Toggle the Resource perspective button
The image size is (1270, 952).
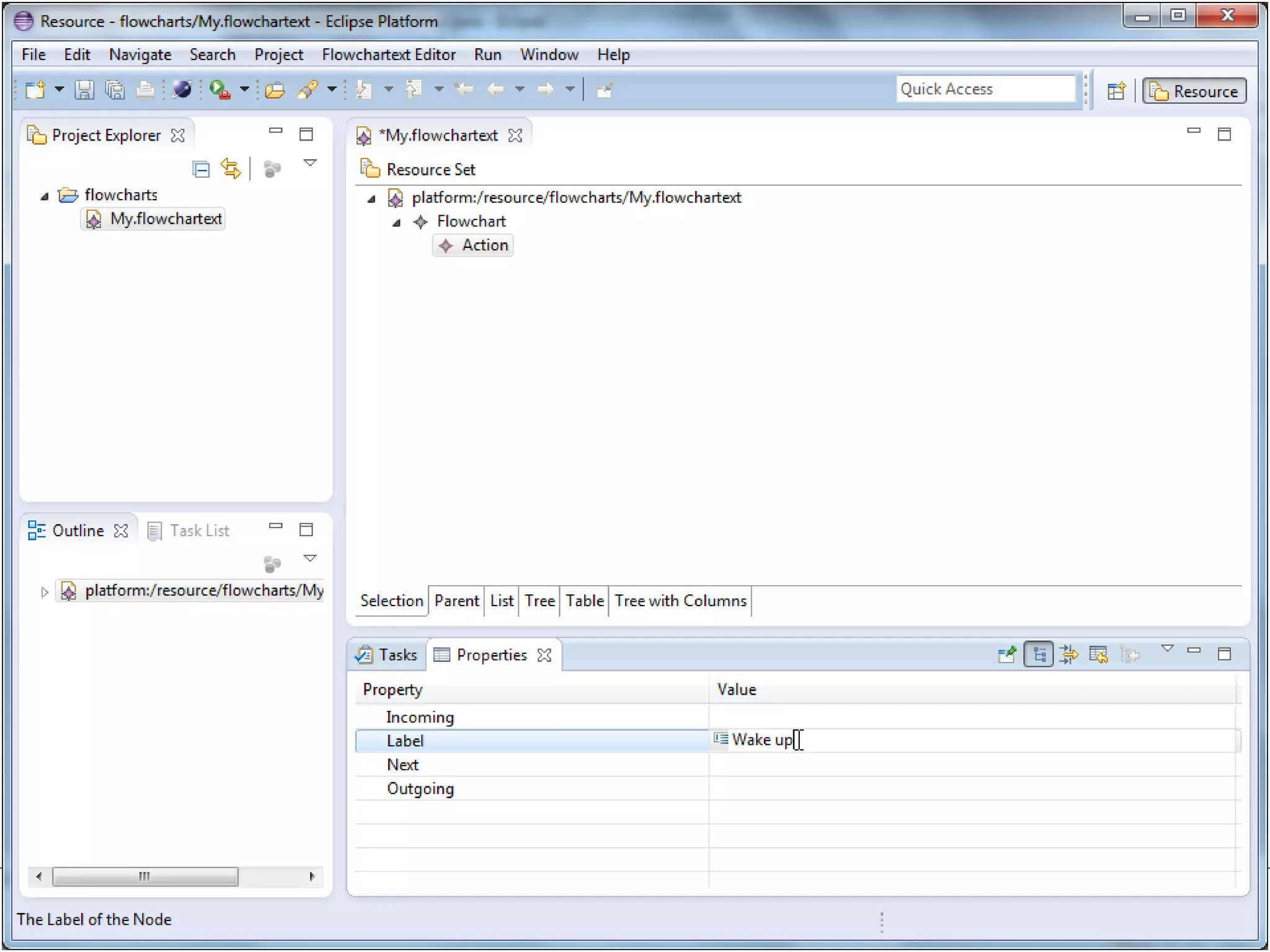(x=1194, y=91)
